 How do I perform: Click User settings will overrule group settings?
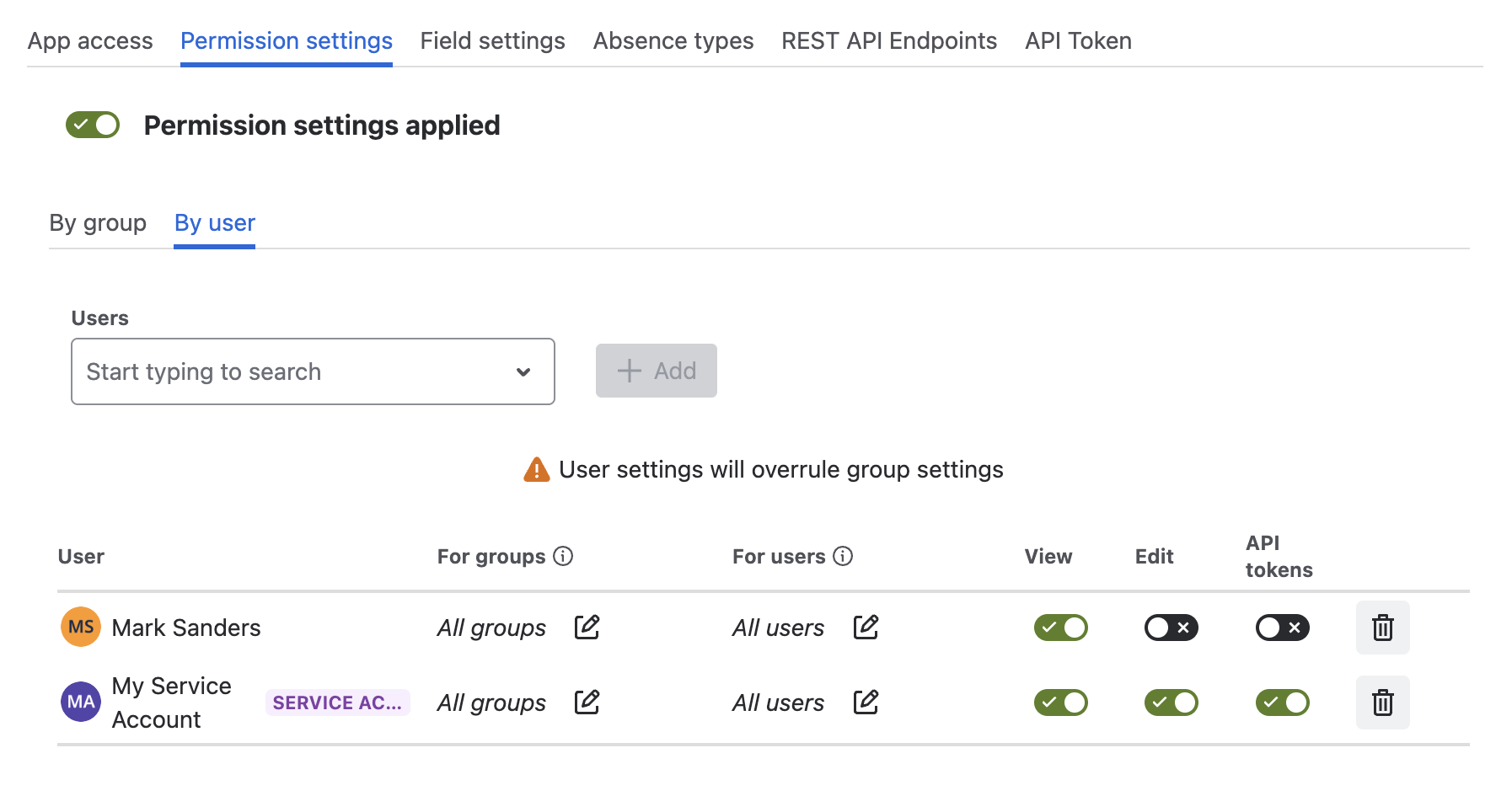click(781, 469)
